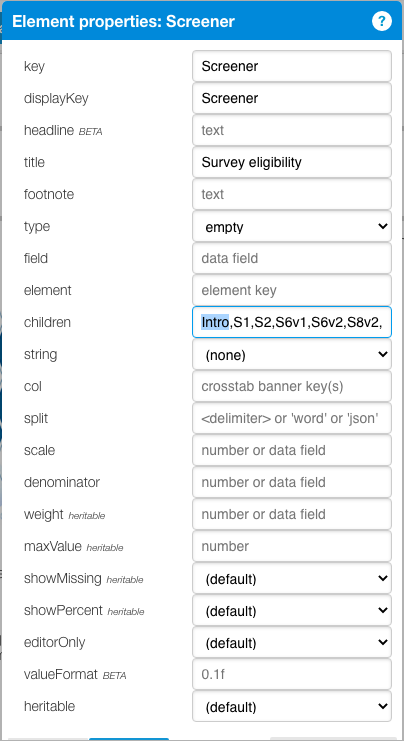404x741 pixels.
Task: Click the crosstab banner key(s) field
Action: pos(292,386)
